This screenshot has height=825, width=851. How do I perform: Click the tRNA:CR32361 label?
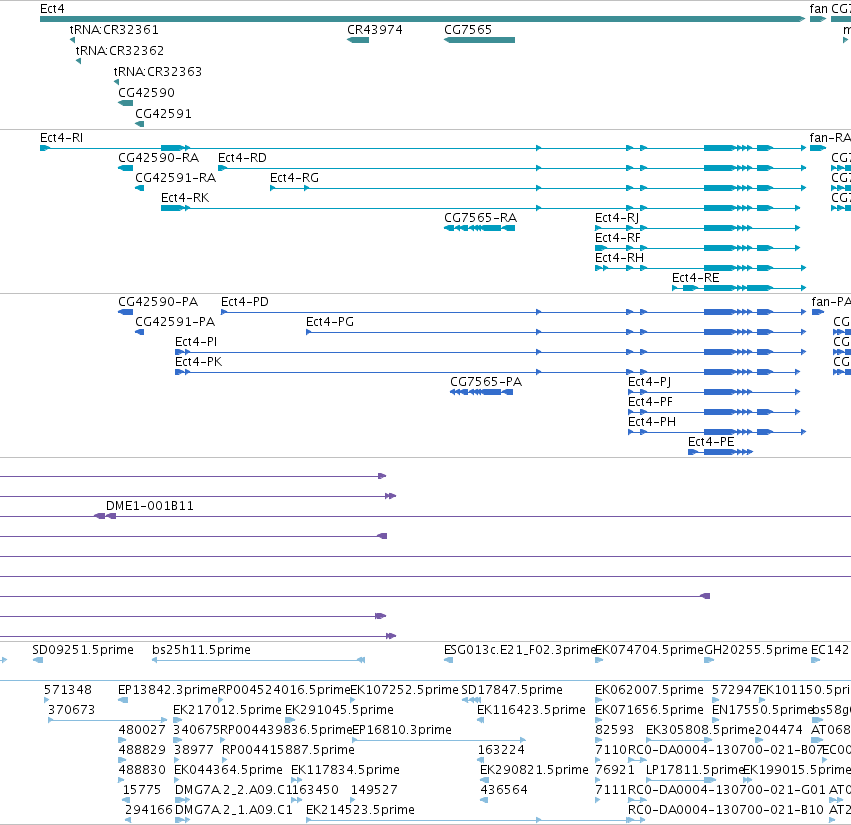point(114,29)
